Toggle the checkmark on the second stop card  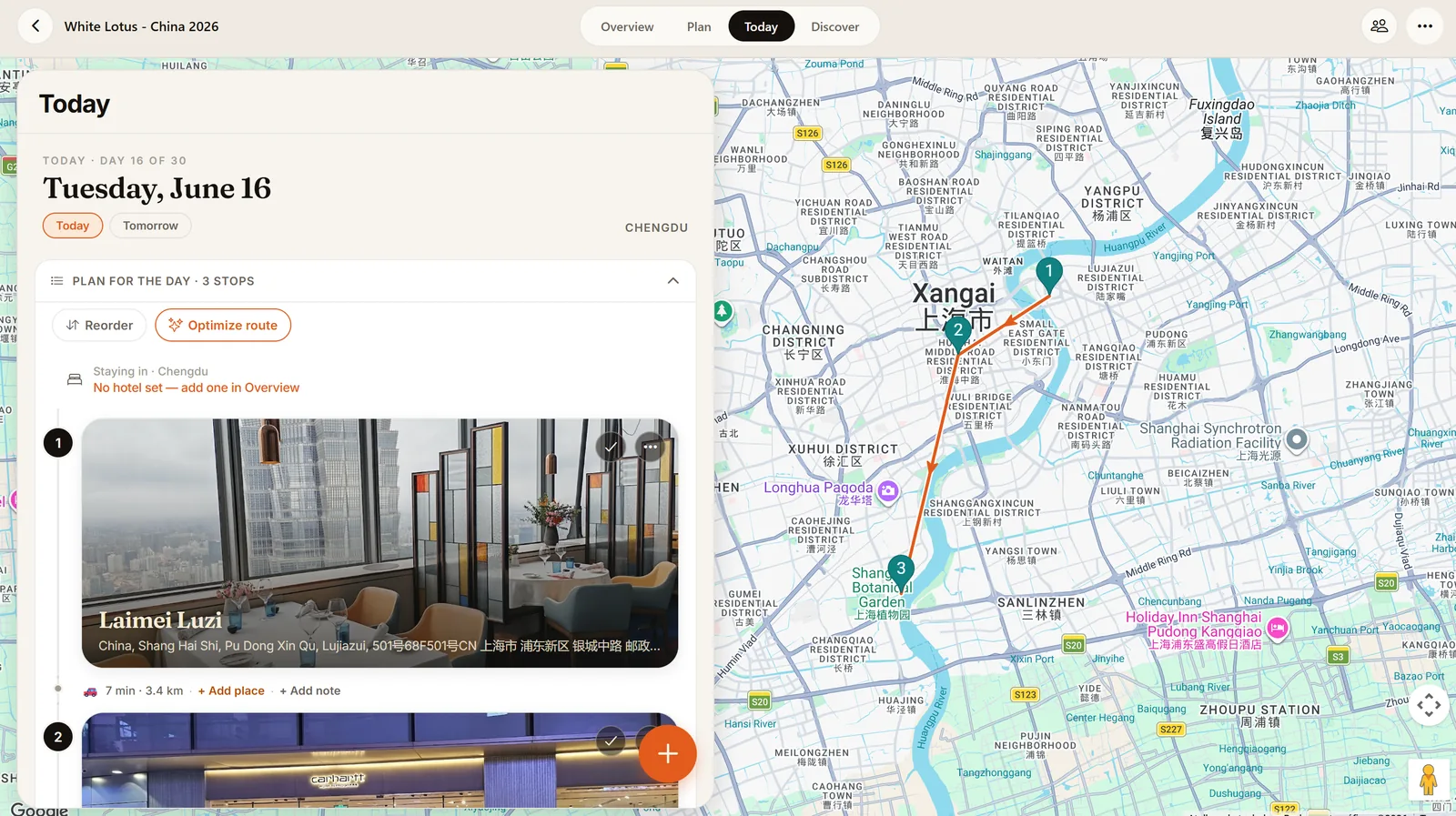click(x=611, y=740)
